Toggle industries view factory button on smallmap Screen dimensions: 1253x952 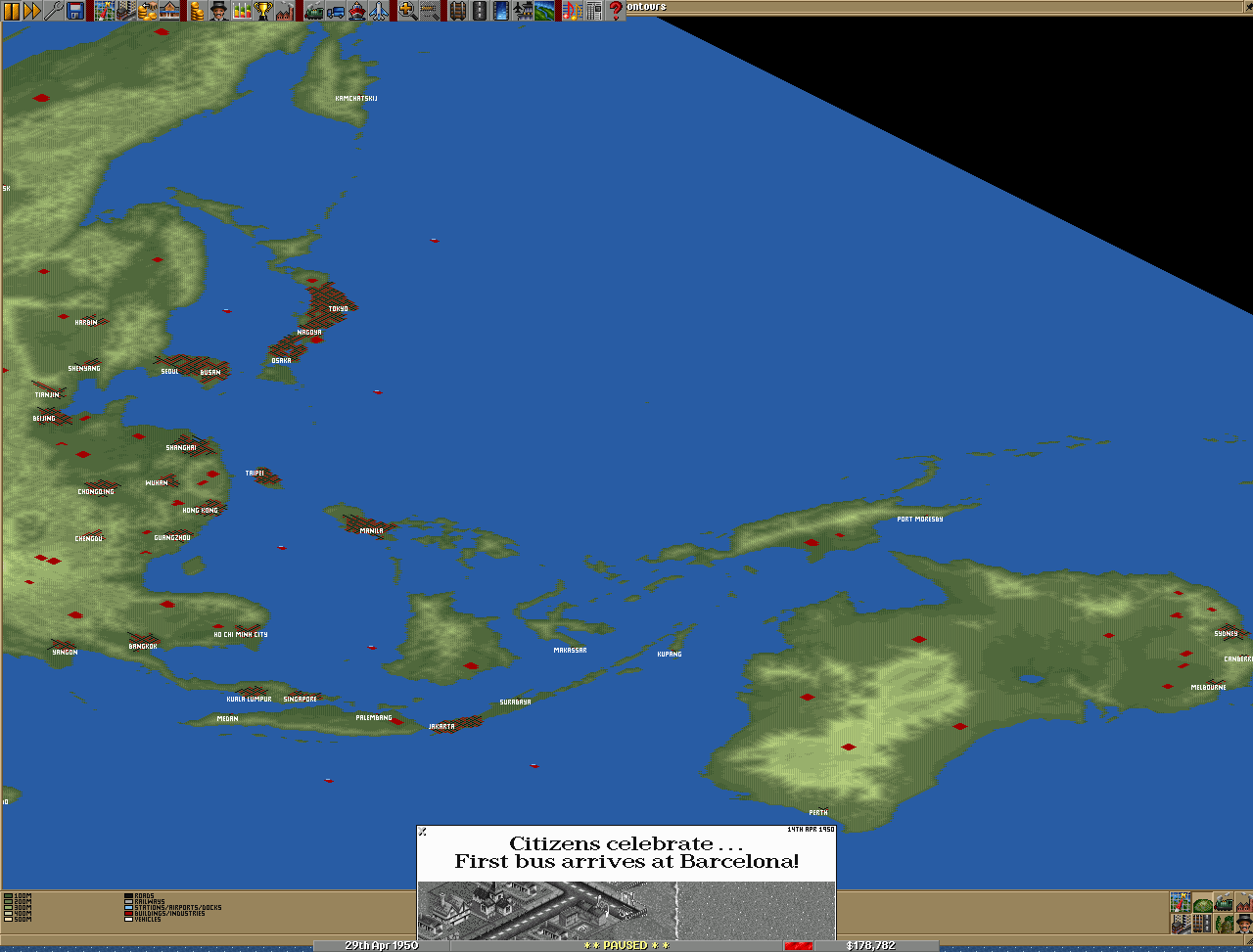pyautogui.click(x=1244, y=902)
